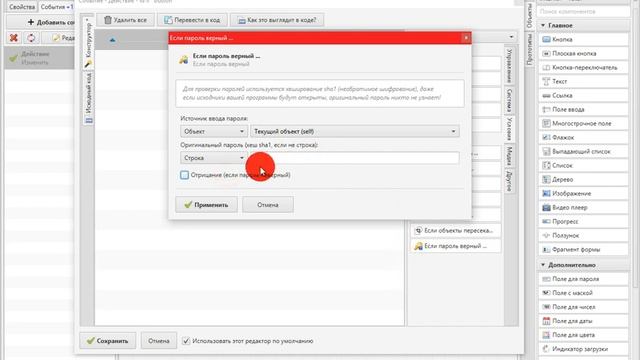This screenshot has width=640, height=360.
Task: Select the Плоская кнопка component
Action: 583,53
